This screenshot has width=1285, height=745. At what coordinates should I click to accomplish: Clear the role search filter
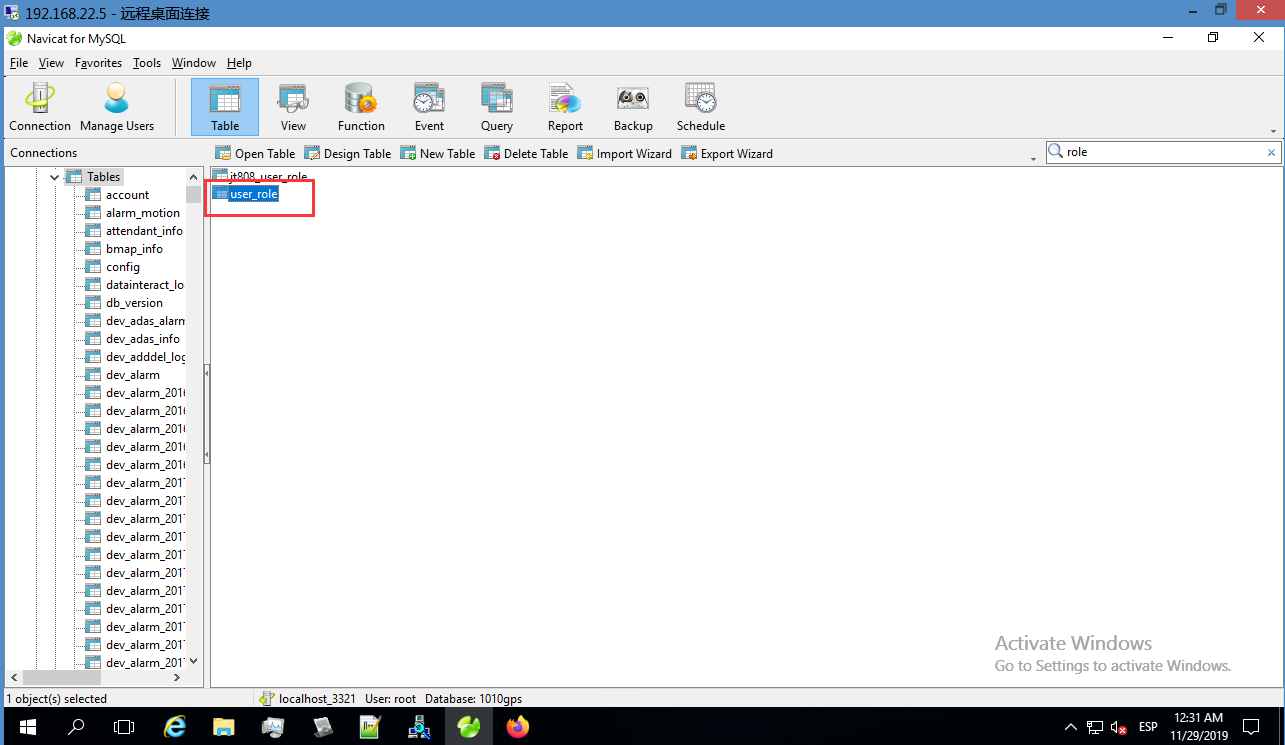(x=1271, y=153)
